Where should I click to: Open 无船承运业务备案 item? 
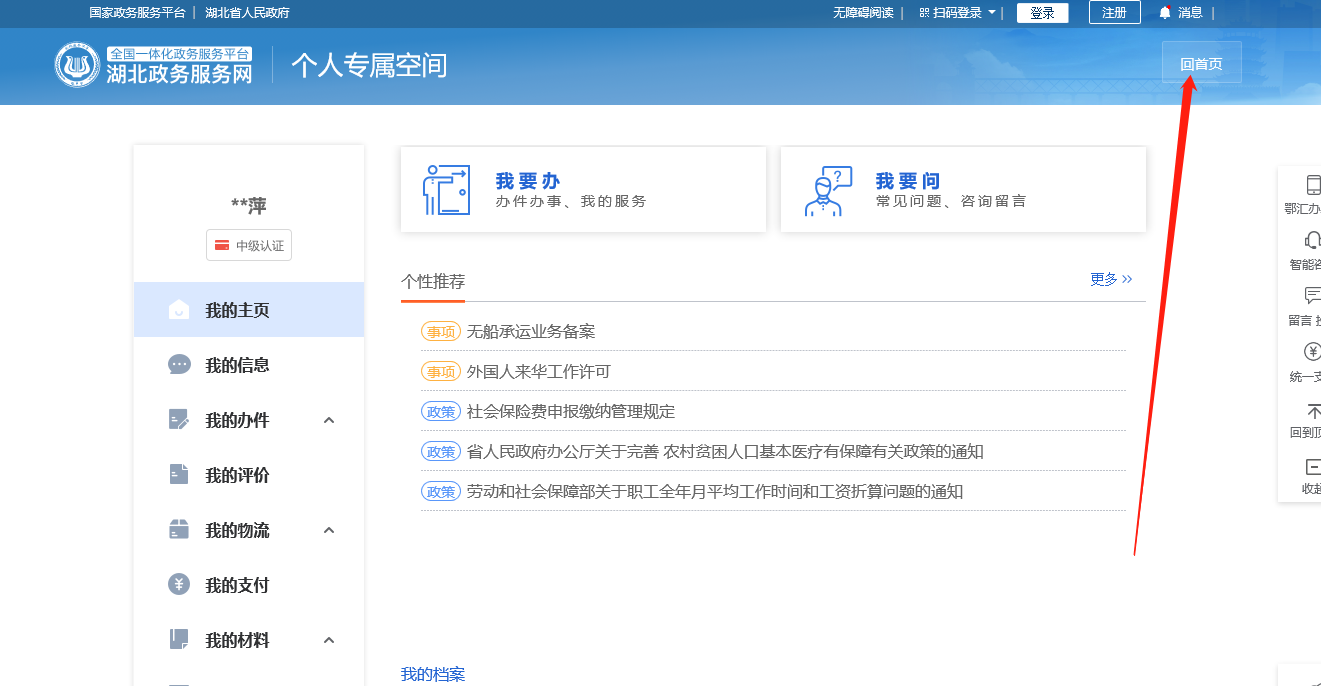click(531, 332)
